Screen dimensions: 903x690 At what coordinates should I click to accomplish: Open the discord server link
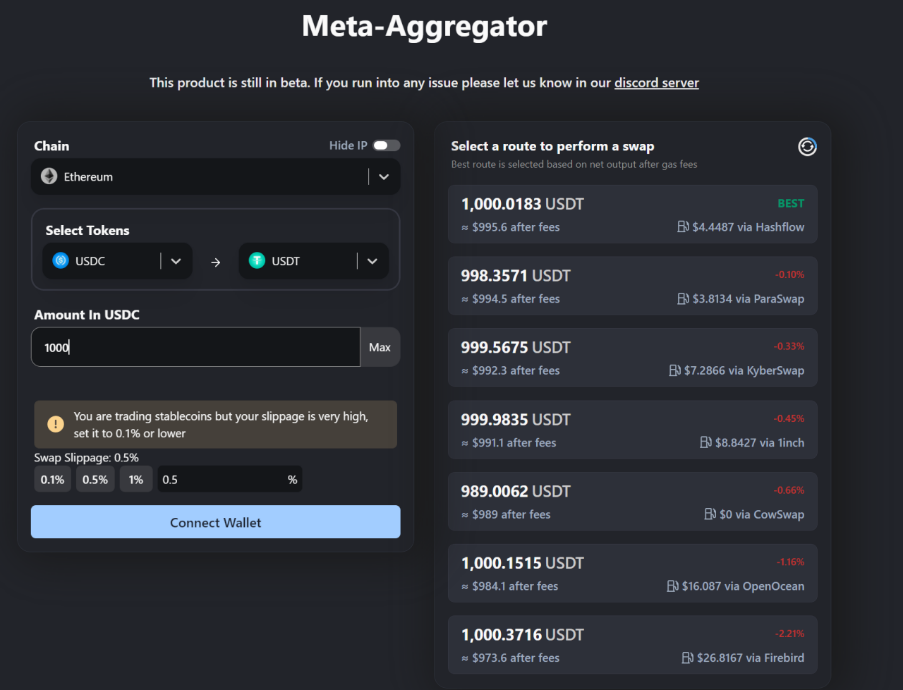pos(657,82)
